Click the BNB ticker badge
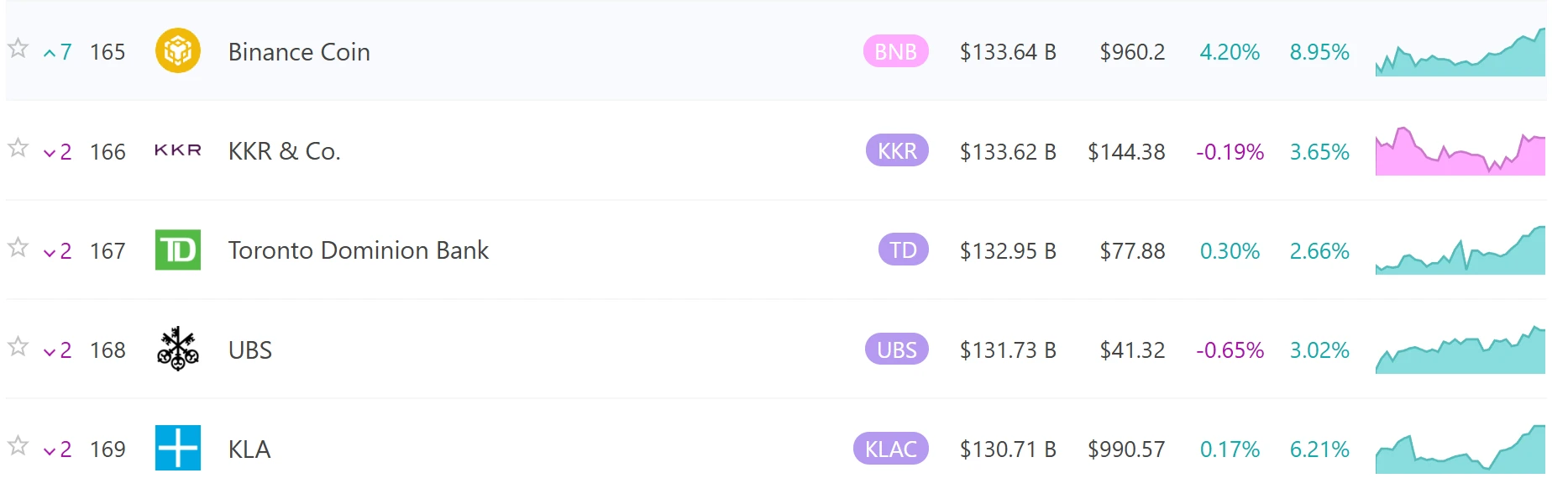 (895, 51)
